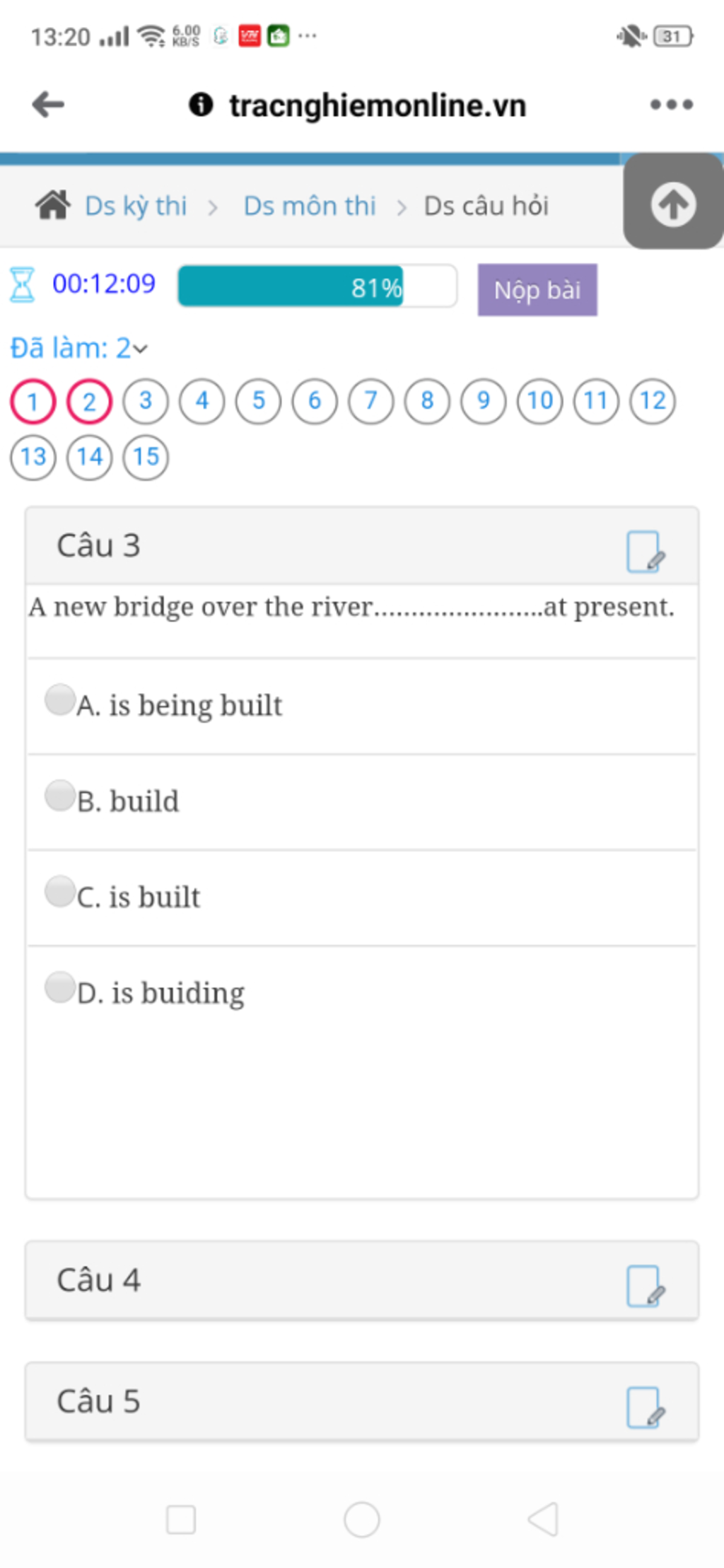Click the note icon on Câu 4
This screenshot has height=1568, width=724.
tap(646, 1285)
